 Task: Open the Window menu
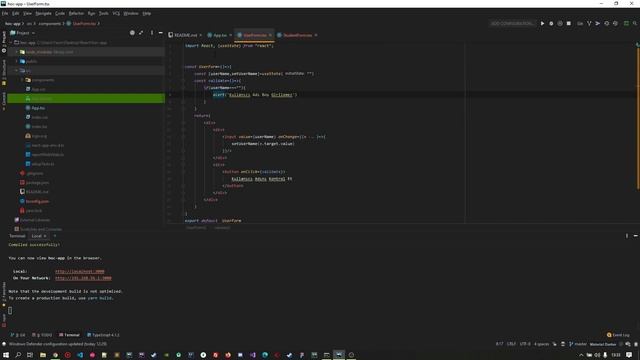tap(131, 13)
